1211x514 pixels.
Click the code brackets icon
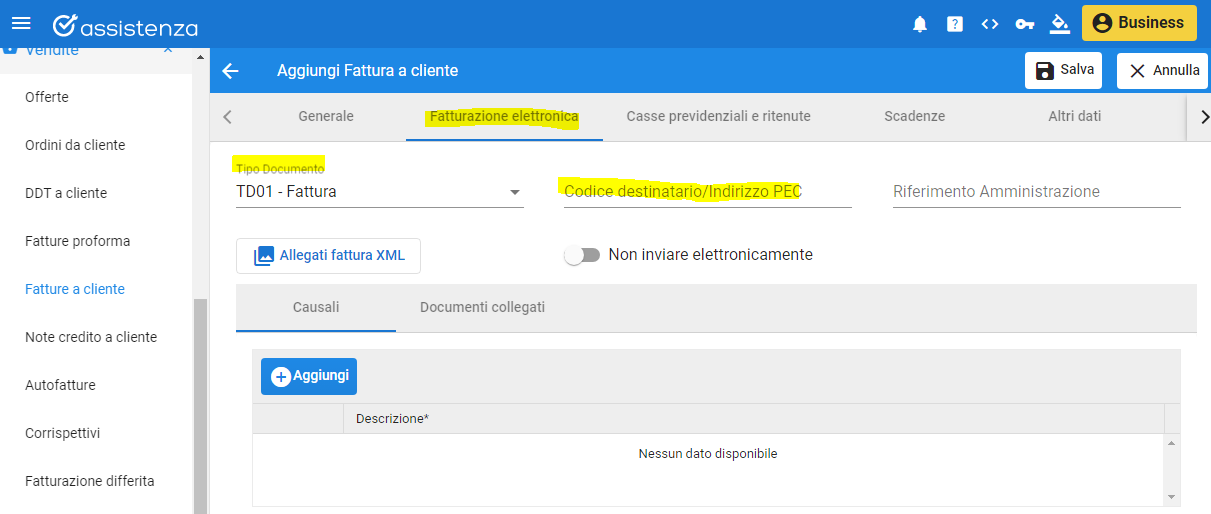[x=990, y=24]
